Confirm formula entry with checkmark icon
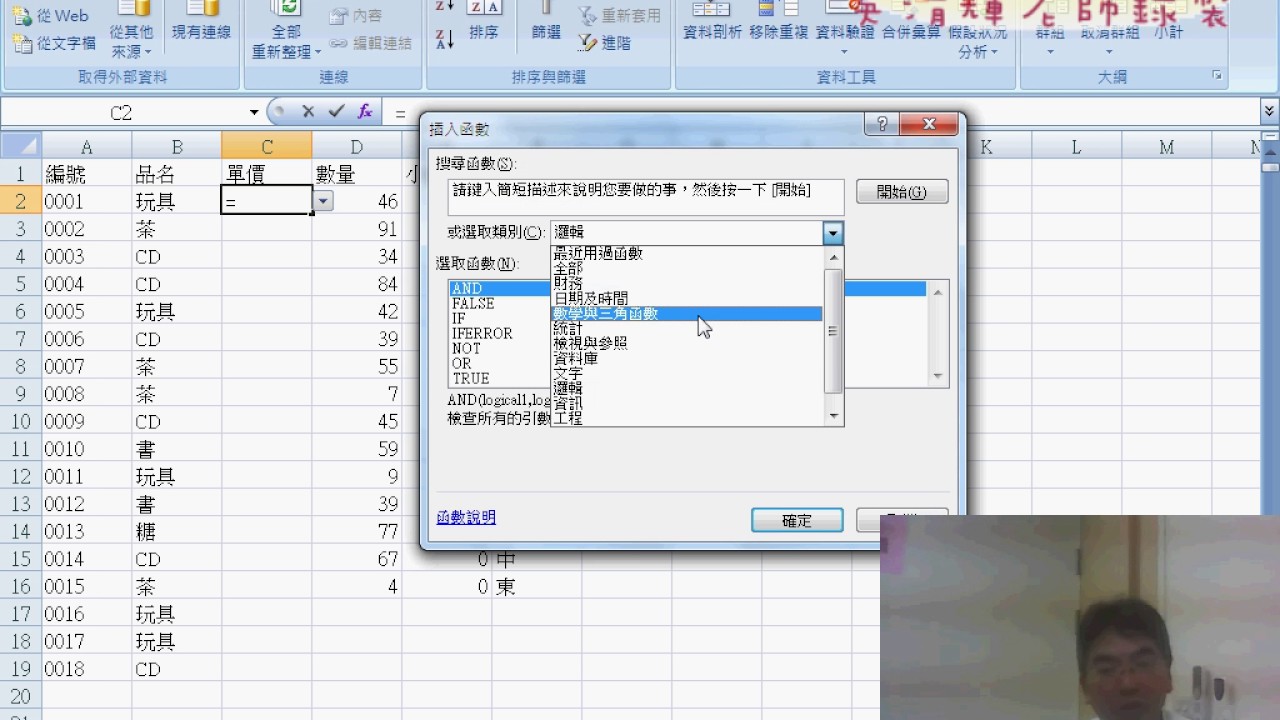This screenshot has width=1280, height=720. pyautogui.click(x=336, y=112)
